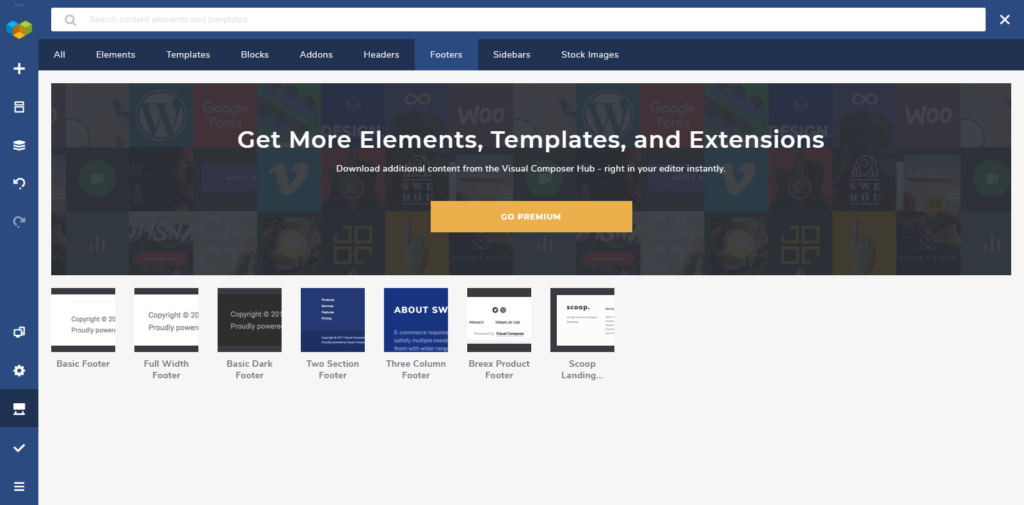1024x505 pixels.
Task: Close the Hub panel with X
Action: point(1004,20)
